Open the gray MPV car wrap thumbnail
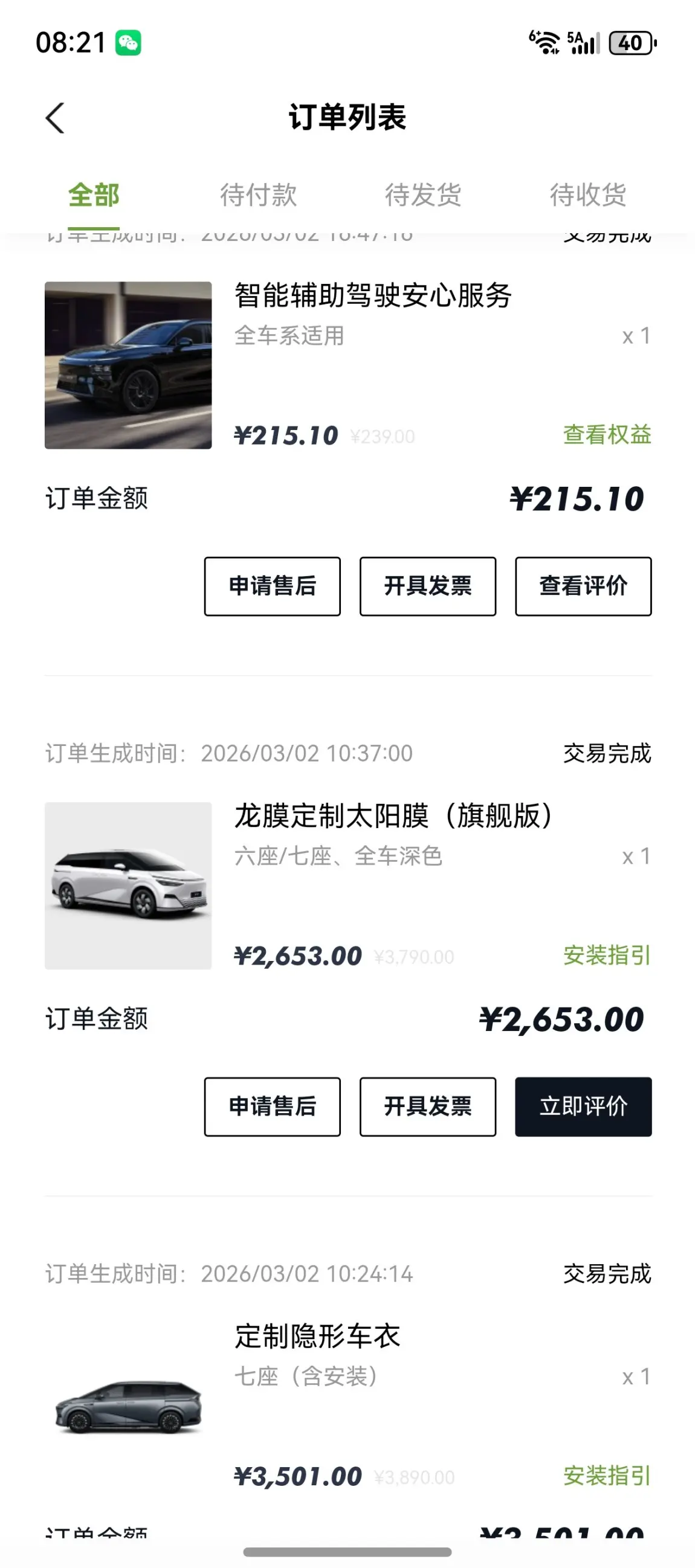 [128, 1406]
